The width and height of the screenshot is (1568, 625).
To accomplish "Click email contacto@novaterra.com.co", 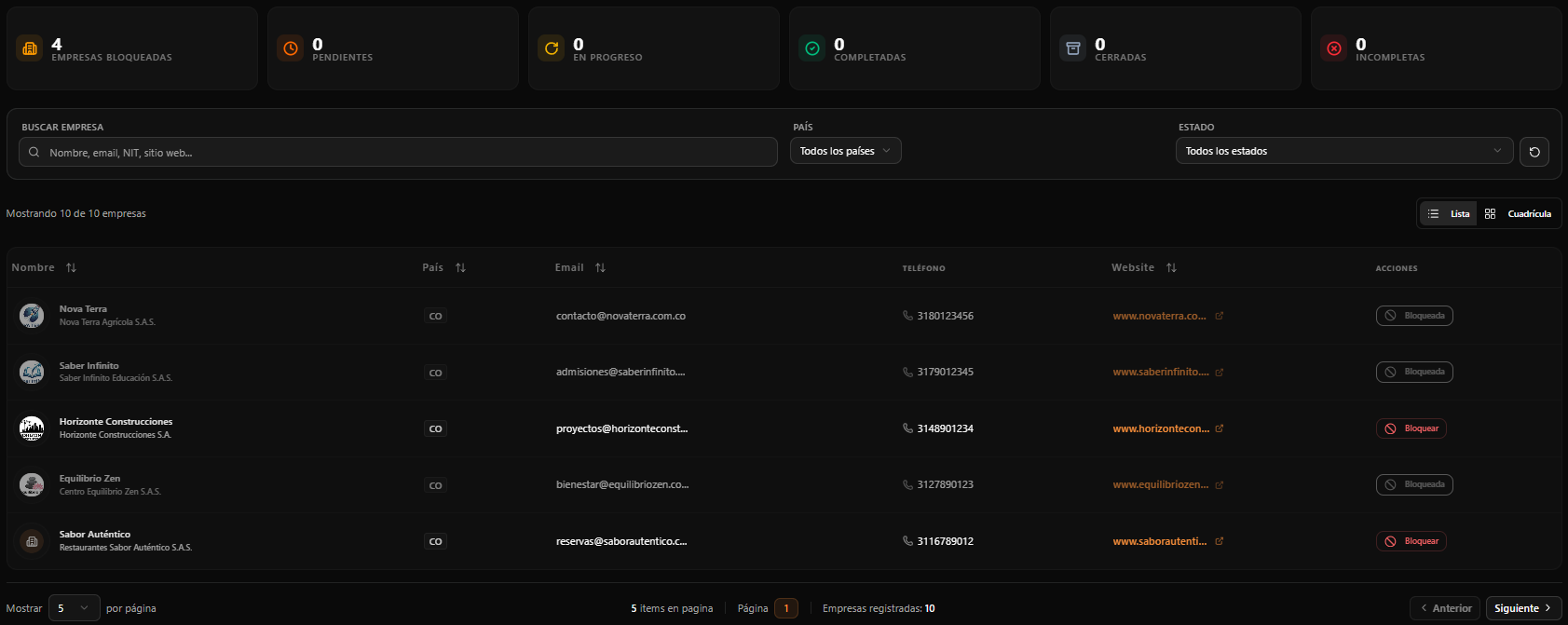I will [x=620, y=316].
